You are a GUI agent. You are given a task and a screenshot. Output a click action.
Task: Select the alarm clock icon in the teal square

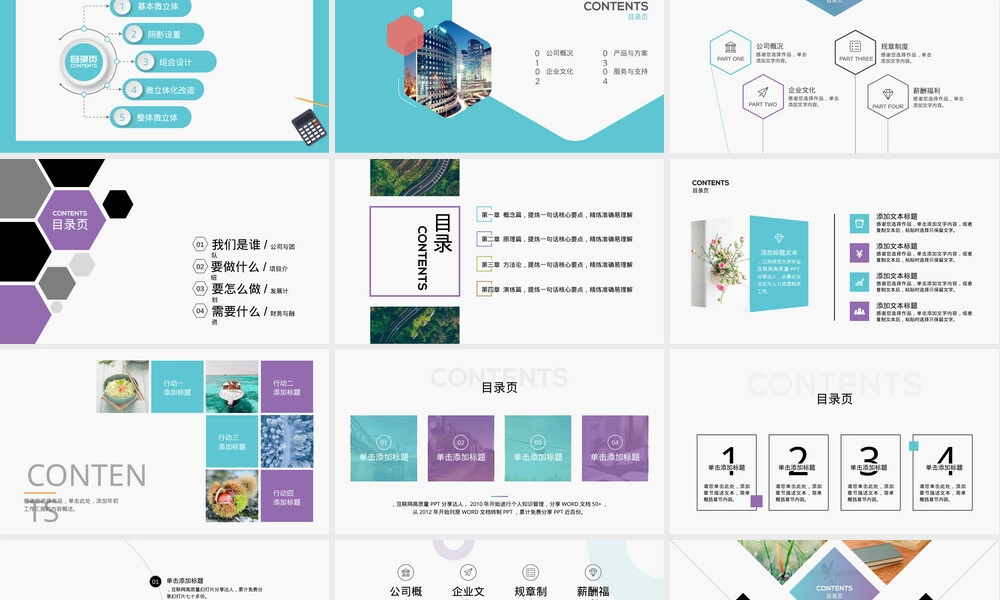coord(859,223)
